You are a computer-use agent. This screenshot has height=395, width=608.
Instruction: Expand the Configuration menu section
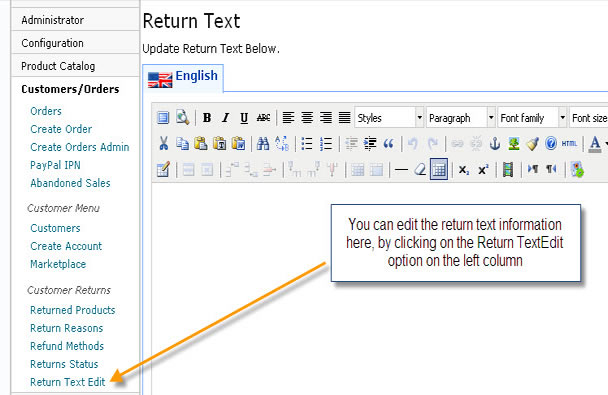75,43
